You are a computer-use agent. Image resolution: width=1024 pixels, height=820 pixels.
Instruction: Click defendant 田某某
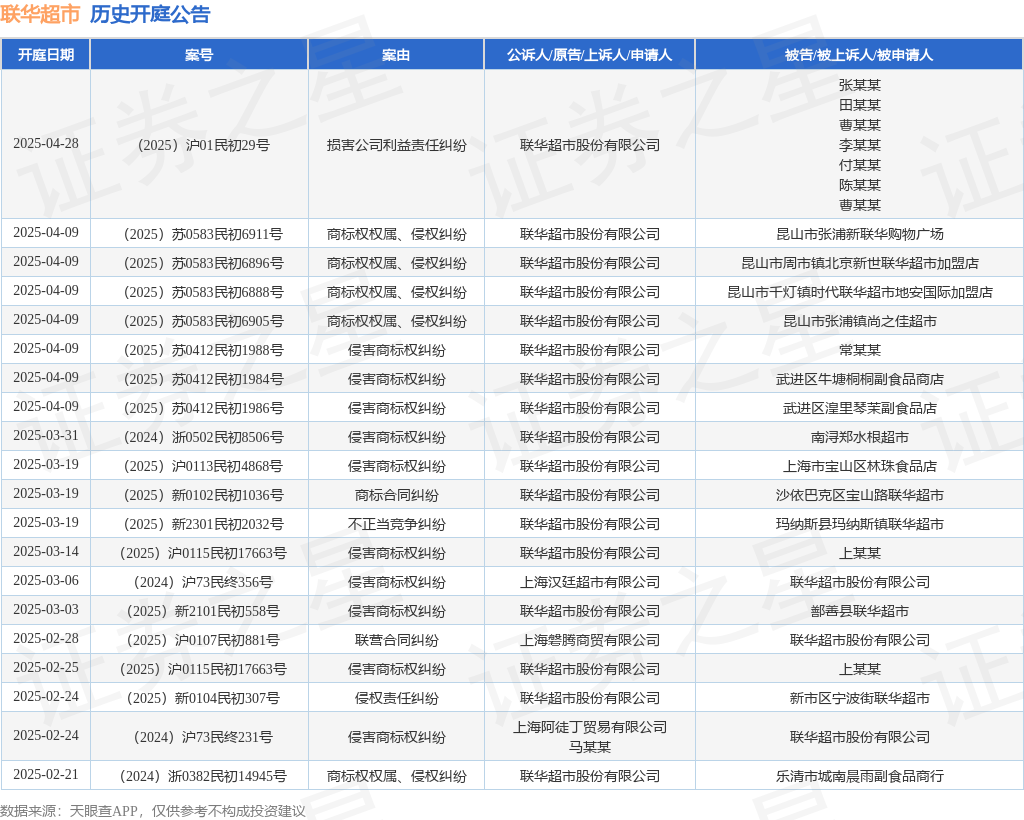point(859,105)
